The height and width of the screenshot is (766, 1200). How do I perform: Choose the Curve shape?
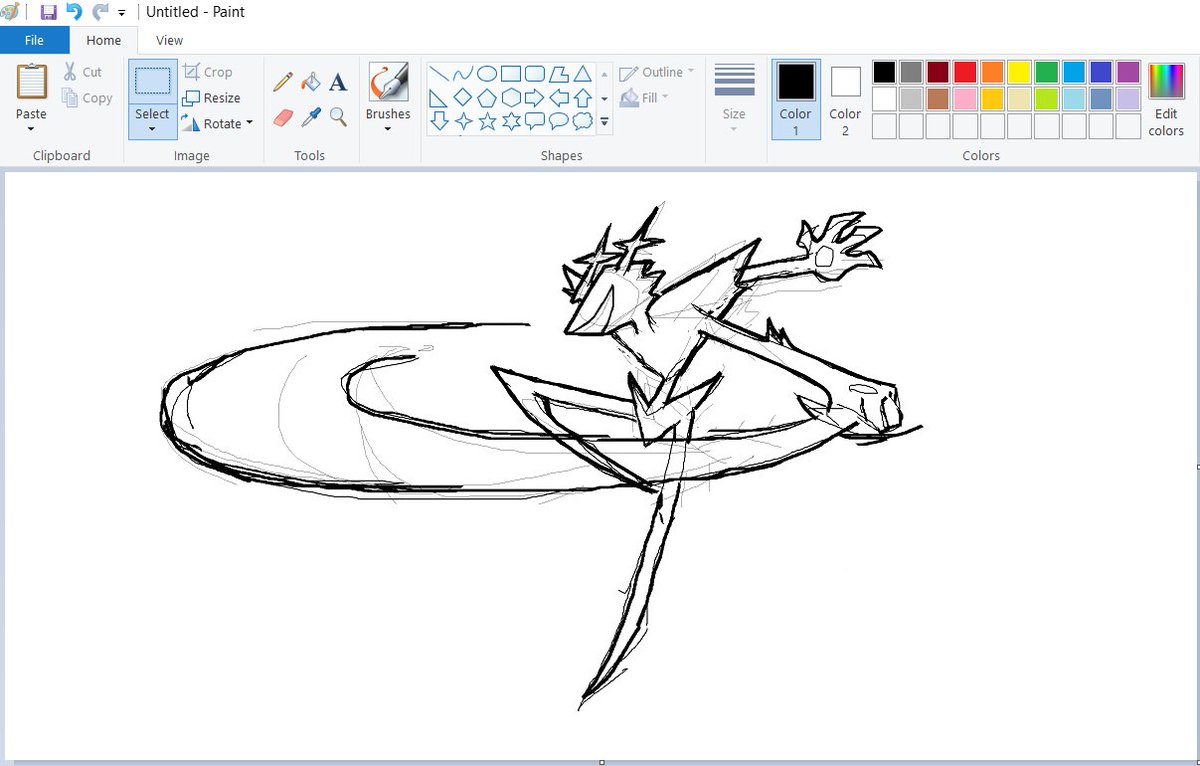point(462,73)
